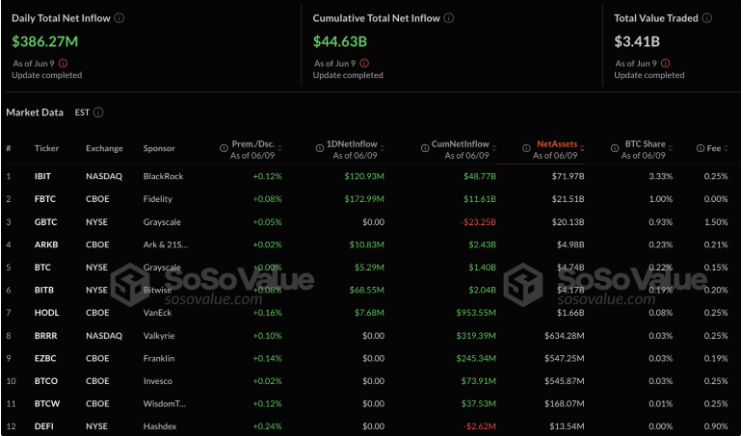This screenshot has height=436, width=744.
Task: Click the $13.54M net assets value
Action: click(567, 427)
